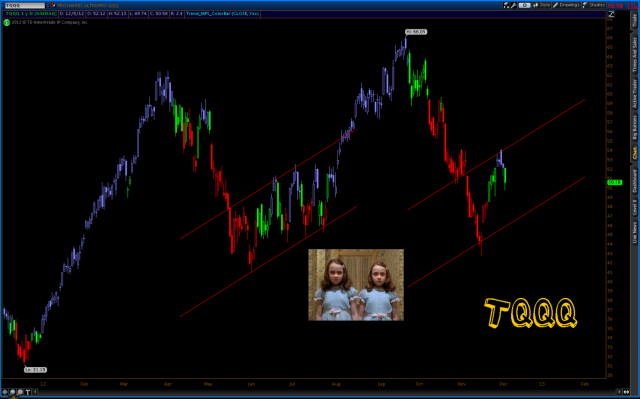Click the first round icon in bottom-left toolbar
The width and height of the screenshot is (640, 399).
(5, 392)
